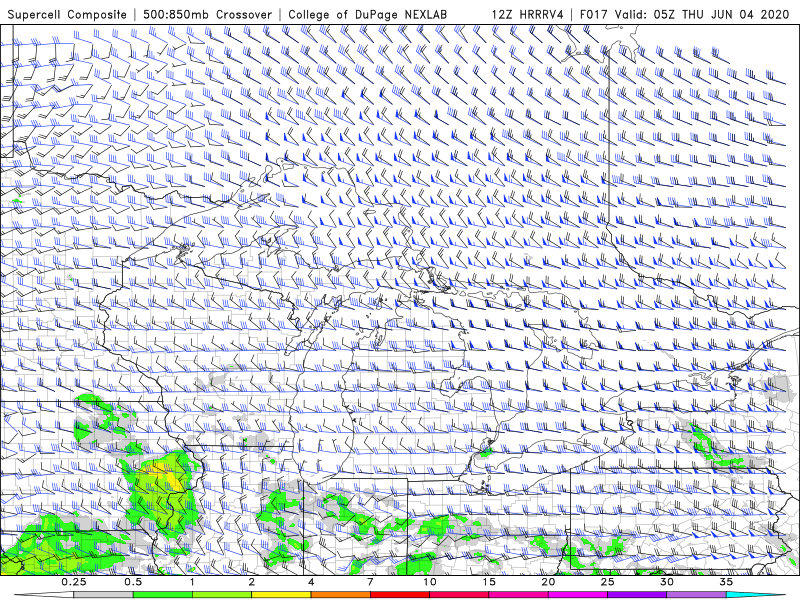Click the '20' legend label
The width and height of the screenshot is (800, 600).
tap(548, 582)
